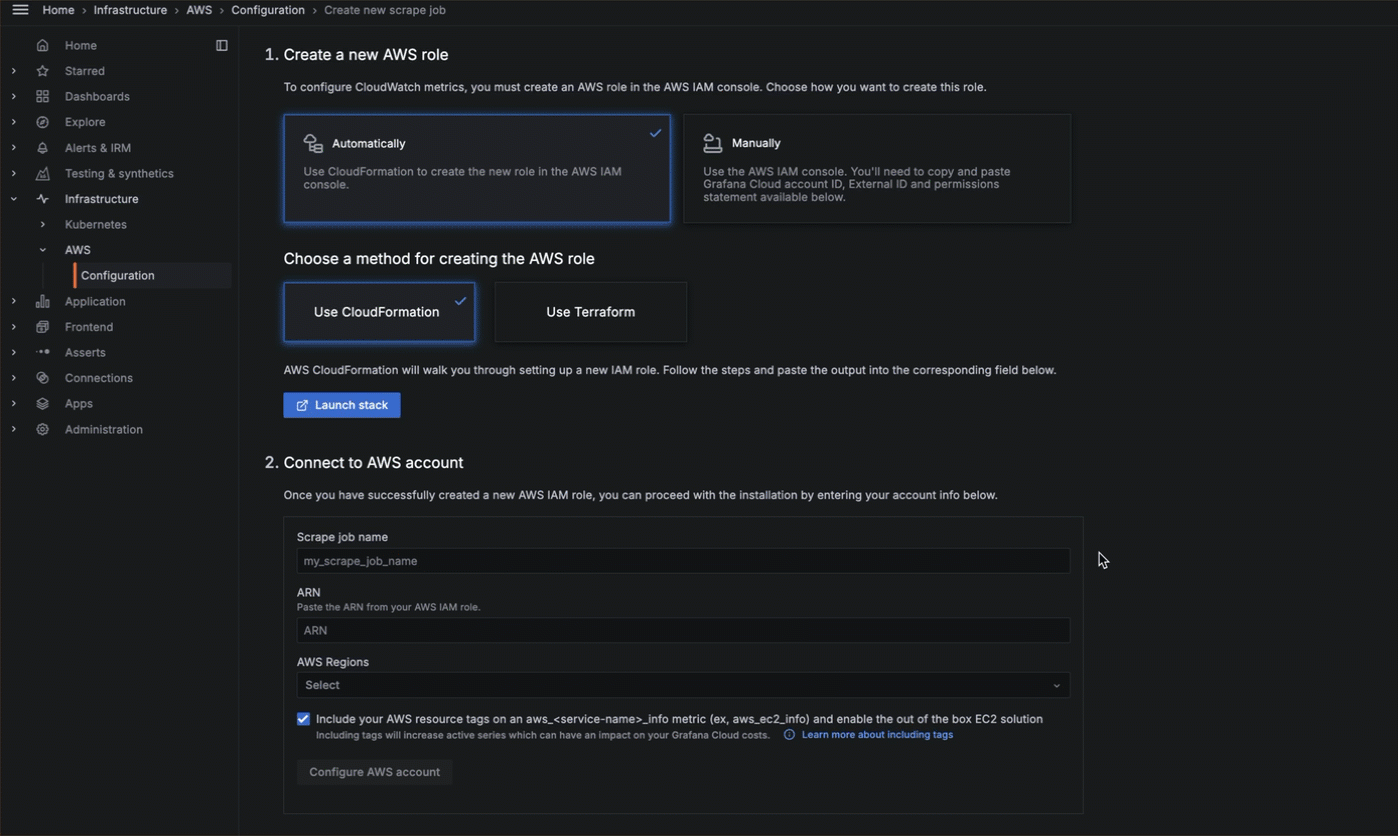The height and width of the screenshot is (836, 1398).
Task: Collapse the sidebar using the panel icon
Action: (221, 45)
